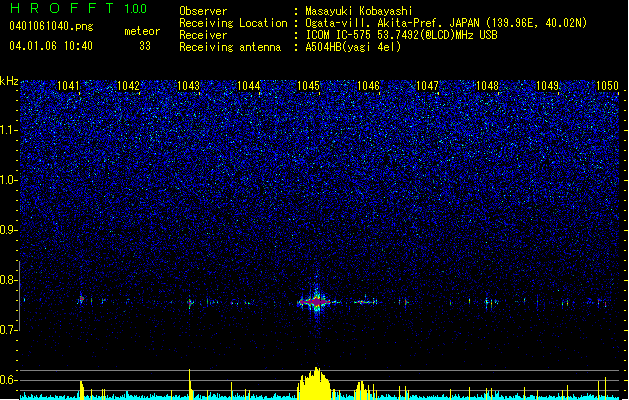The width and height of the screenshot is (629, 400).
Task: Click the bright red meteor echo at 1045
Action: [x=317, y=301]
